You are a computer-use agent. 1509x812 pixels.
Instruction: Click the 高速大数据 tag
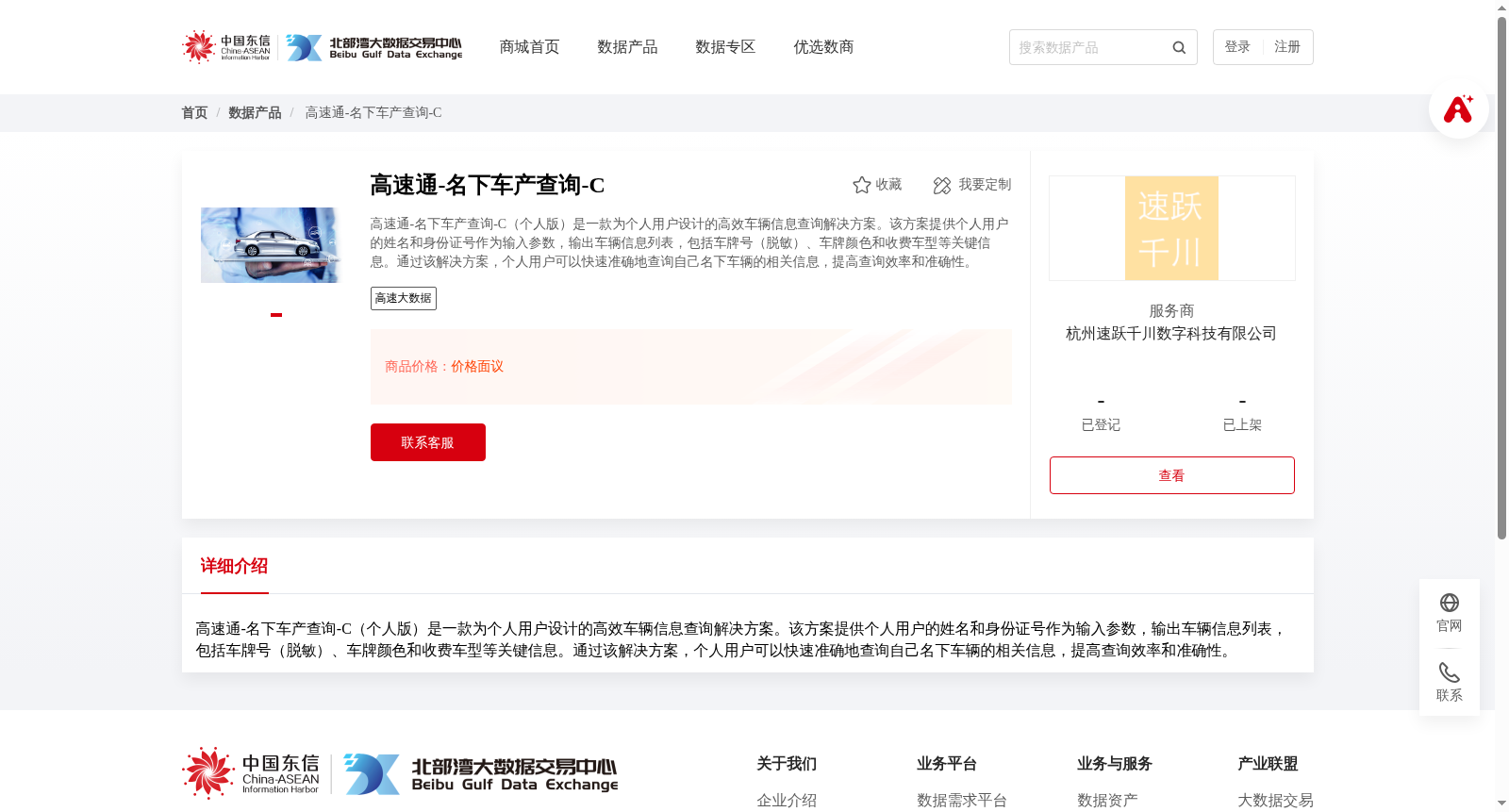tap(404, 298)
